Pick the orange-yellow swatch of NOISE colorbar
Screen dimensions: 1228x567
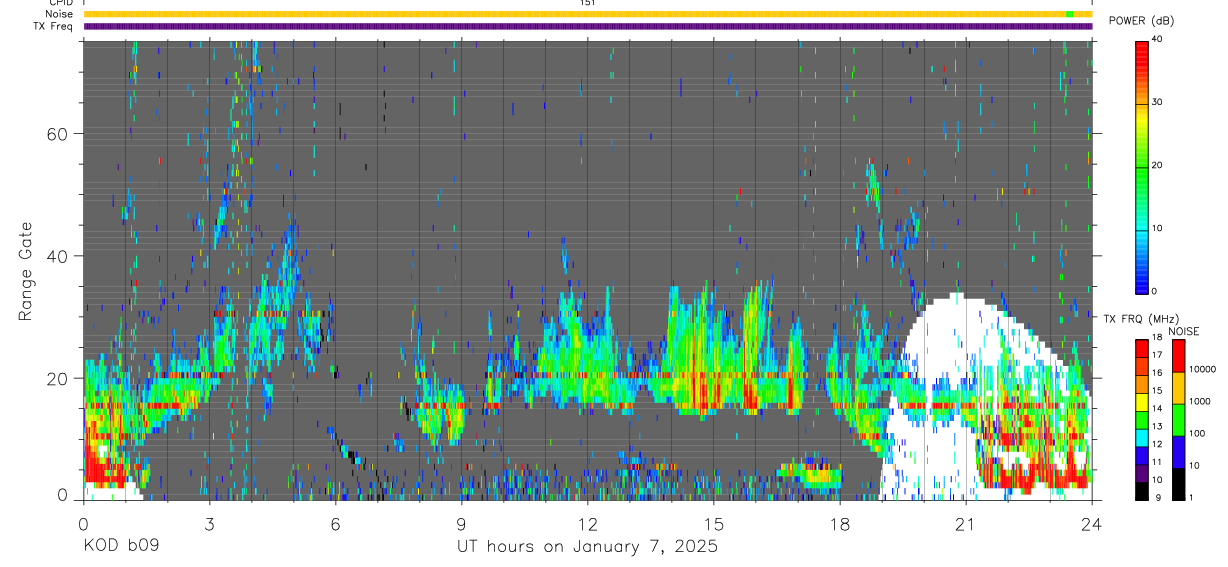pos(1177,388)
